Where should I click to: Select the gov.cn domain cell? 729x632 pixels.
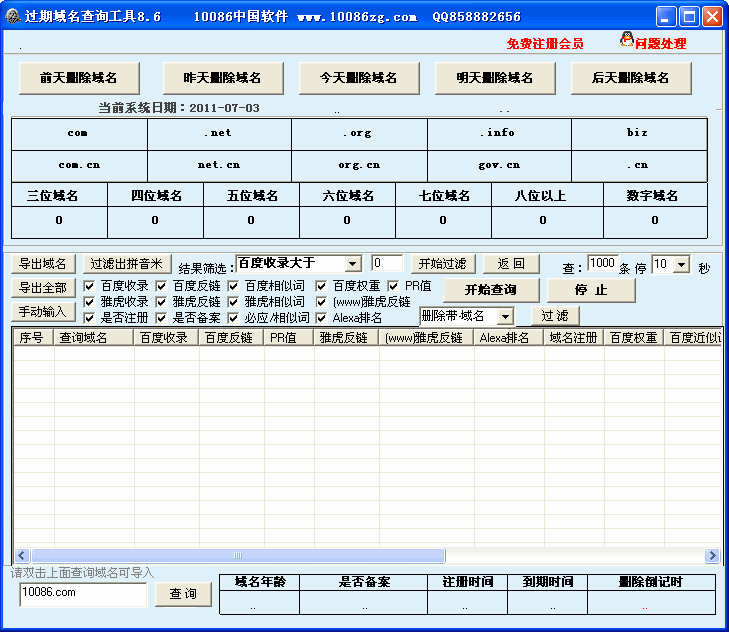click(x=499, y=166)
